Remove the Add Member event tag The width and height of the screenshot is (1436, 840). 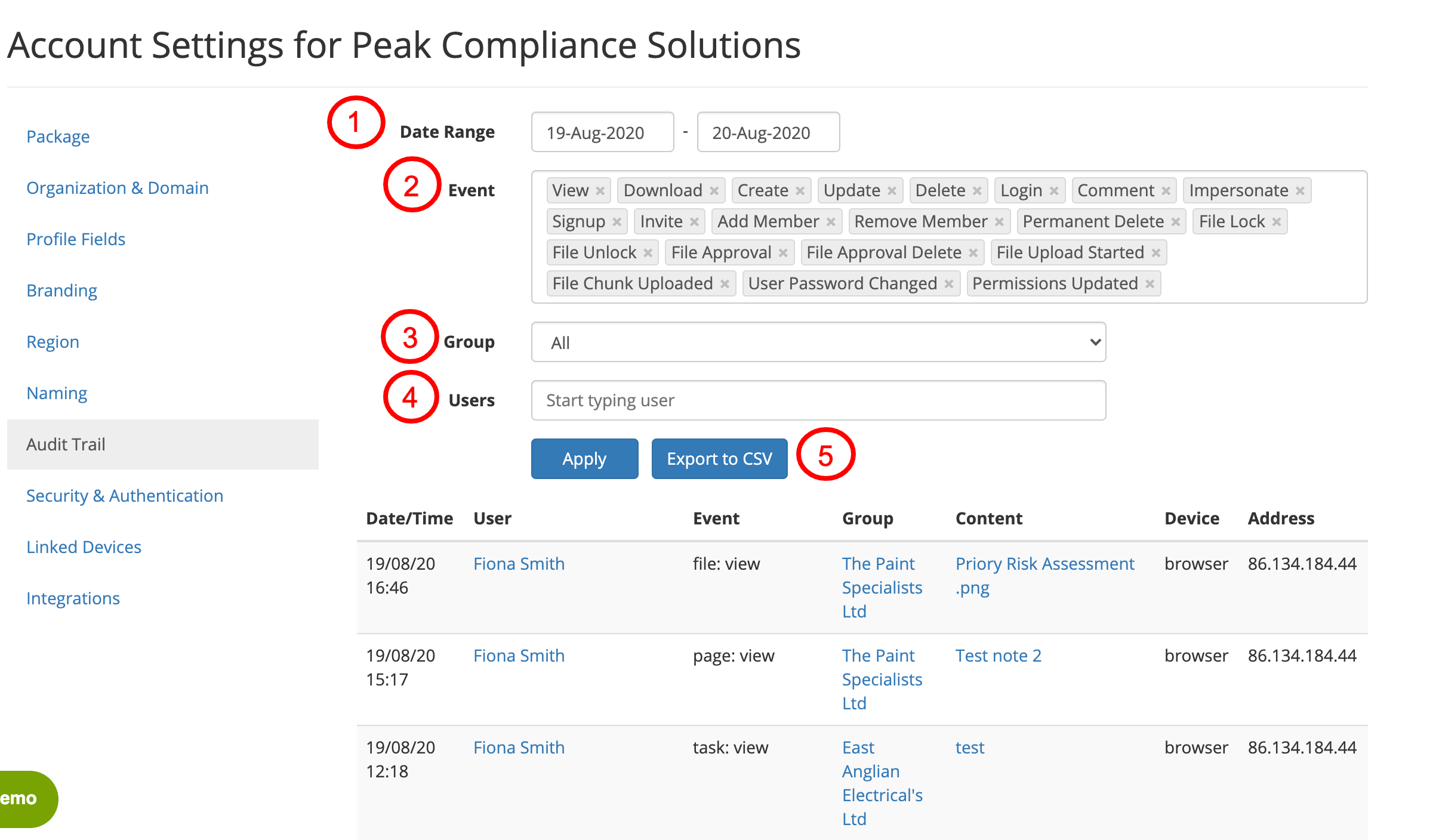pos(831,222)
